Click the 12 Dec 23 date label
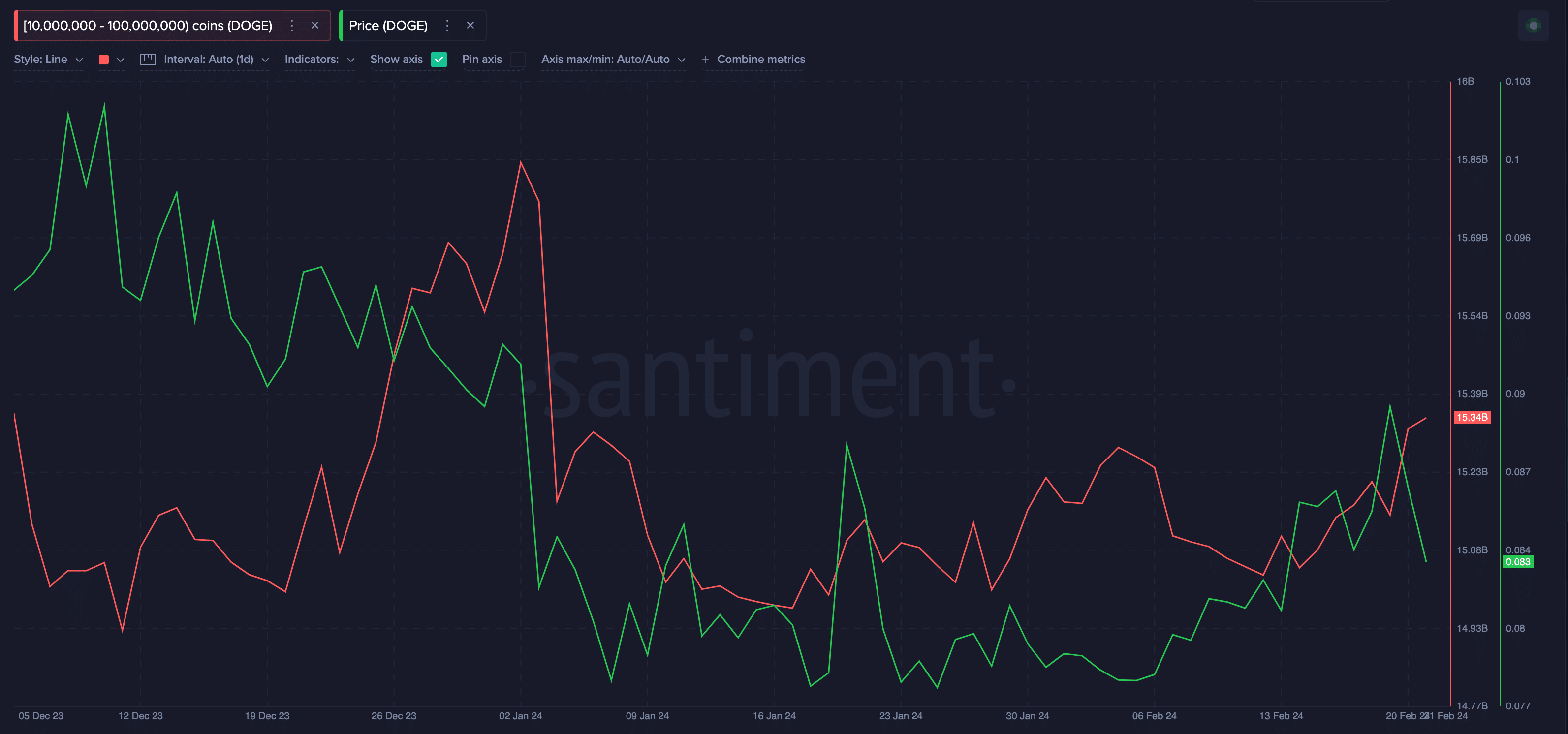Viewport: 1568px width, 734px height. click(x=140, y=716)
